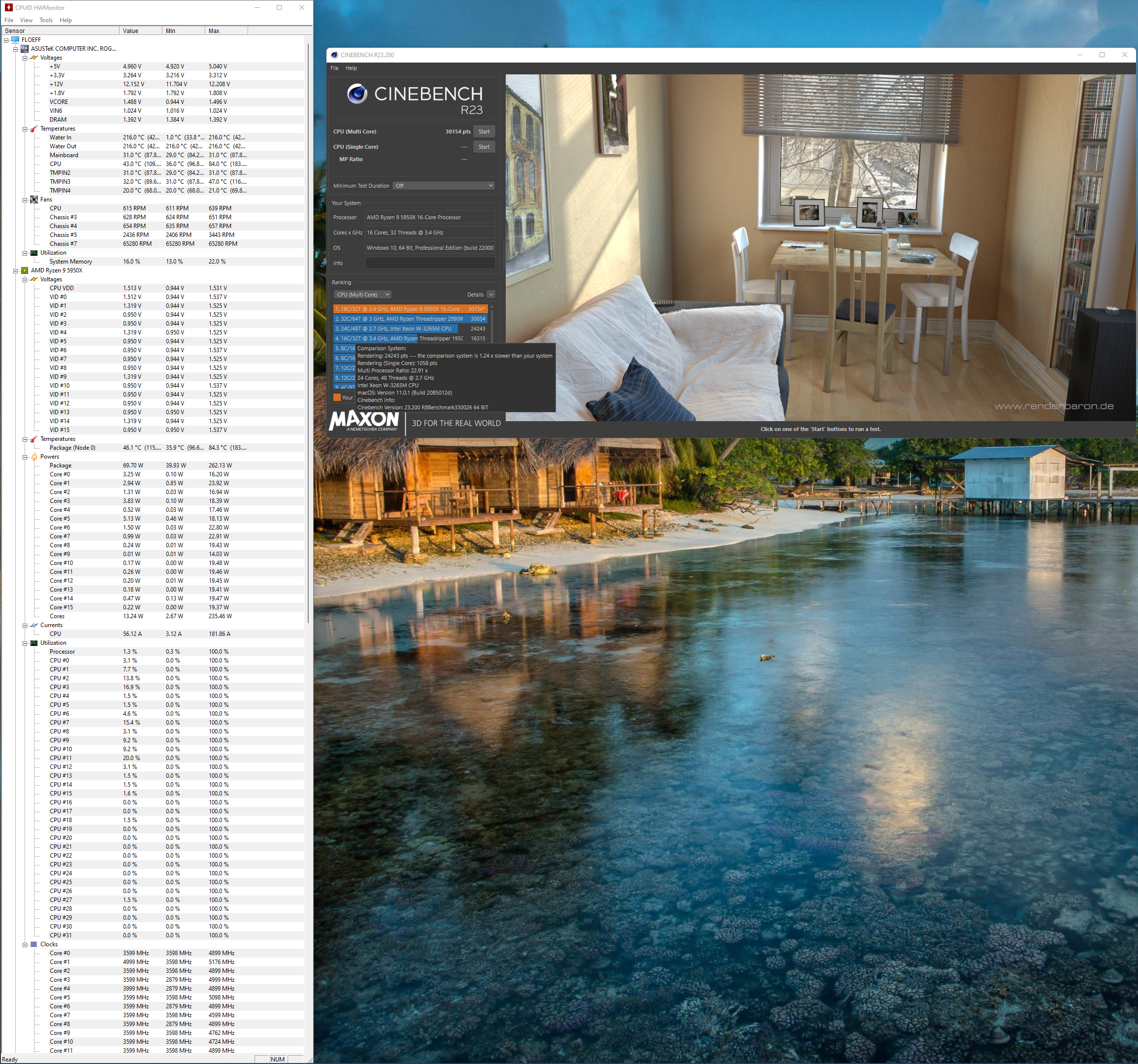The width and height of the screenshot is (1138, 1064).
Task: Click the ASUSTeK motherboard icon
Action: point(25,49)
